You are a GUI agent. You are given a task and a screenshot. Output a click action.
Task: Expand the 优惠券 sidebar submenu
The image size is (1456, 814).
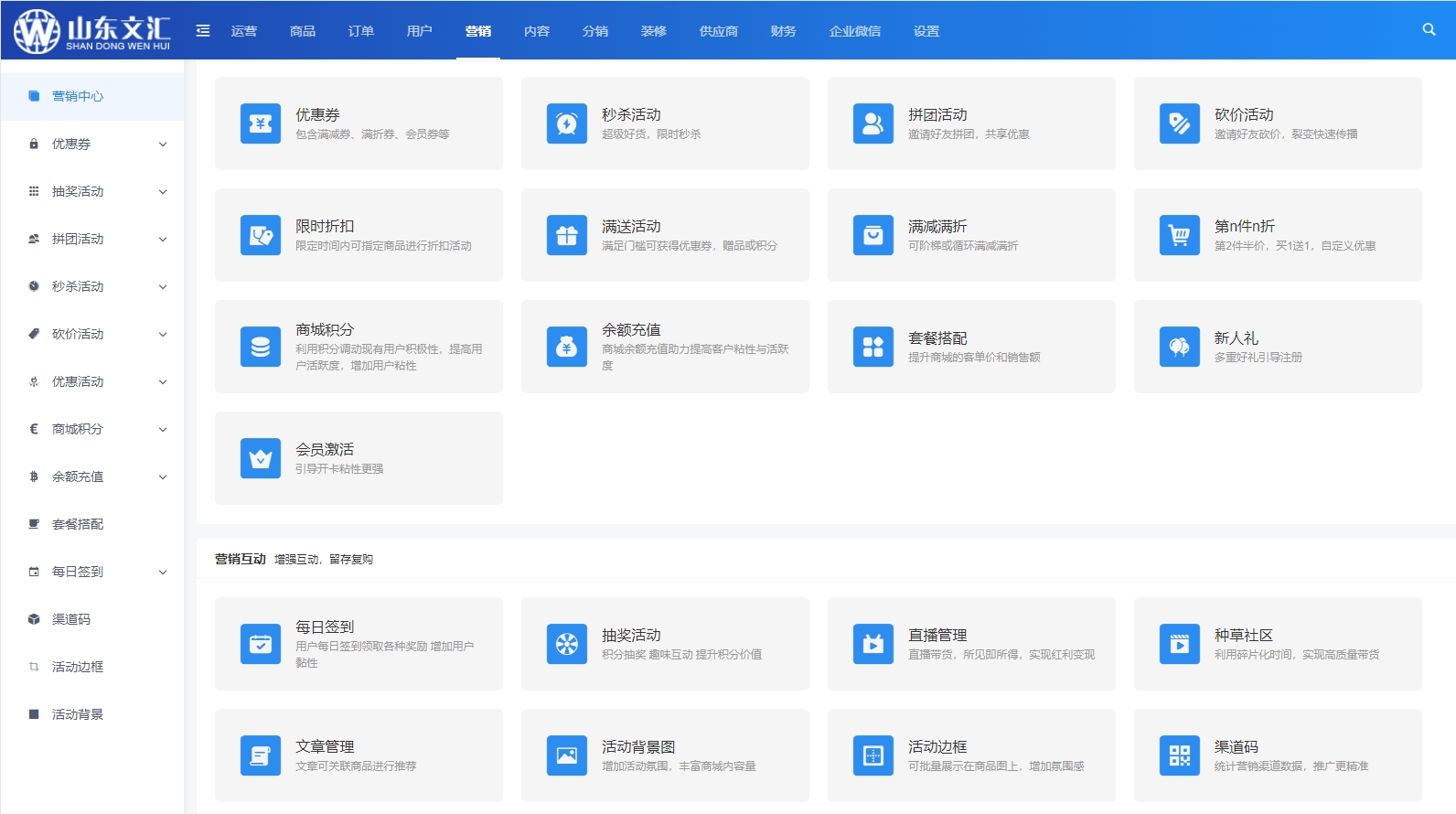(x=163, y=144)
